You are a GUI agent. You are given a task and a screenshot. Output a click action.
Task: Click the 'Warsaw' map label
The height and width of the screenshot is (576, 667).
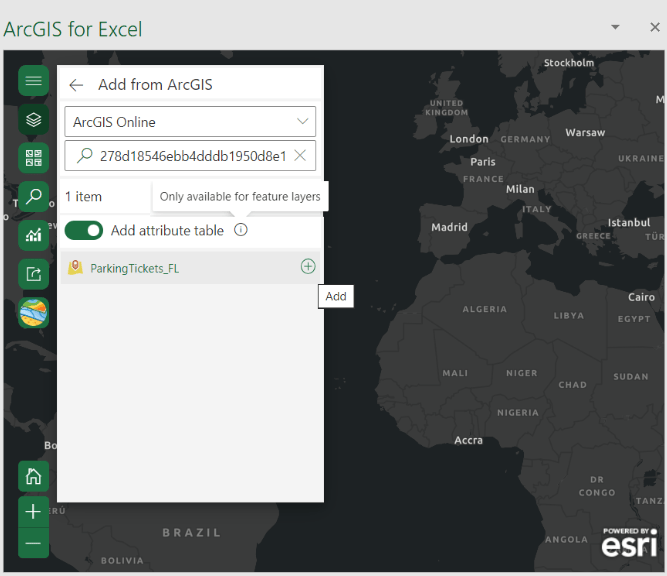(585, 132)
